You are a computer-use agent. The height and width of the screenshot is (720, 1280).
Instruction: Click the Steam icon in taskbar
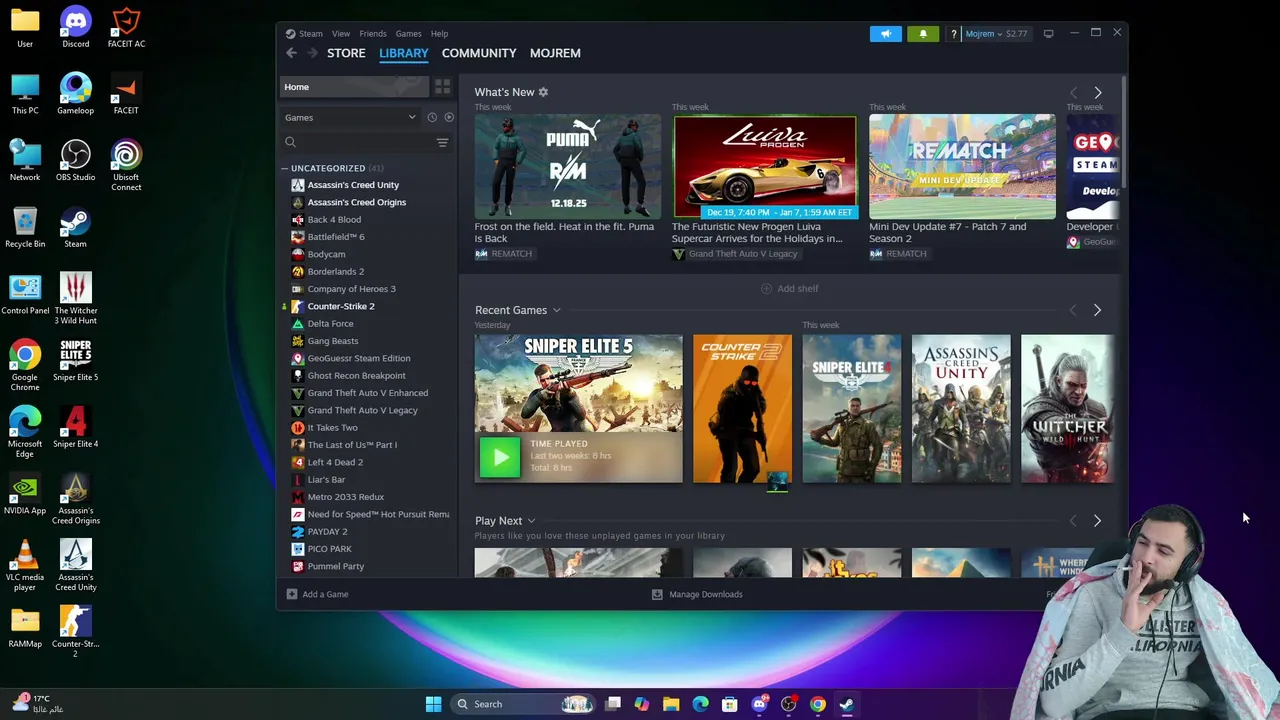(x=847, y=704)
